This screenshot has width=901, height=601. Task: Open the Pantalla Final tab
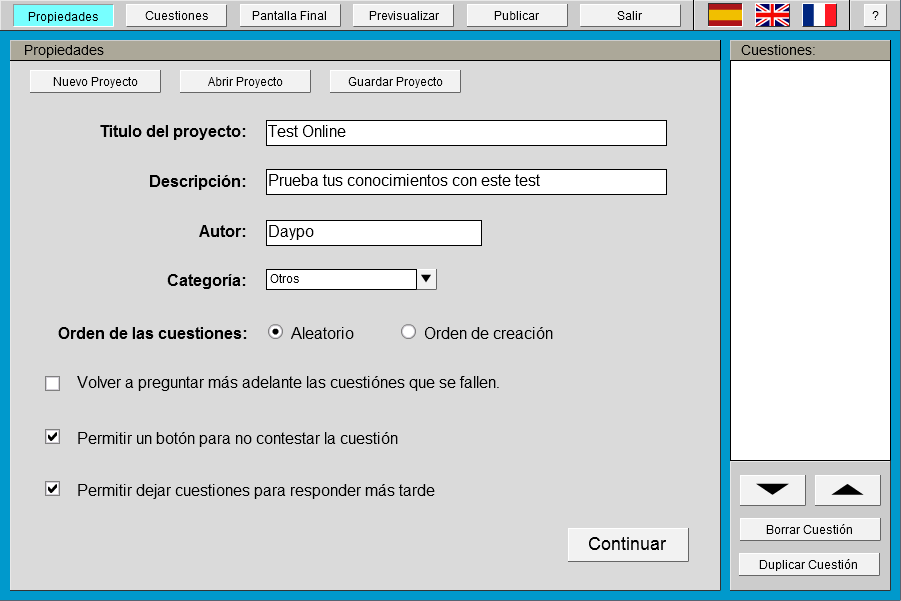pos(290,16)
